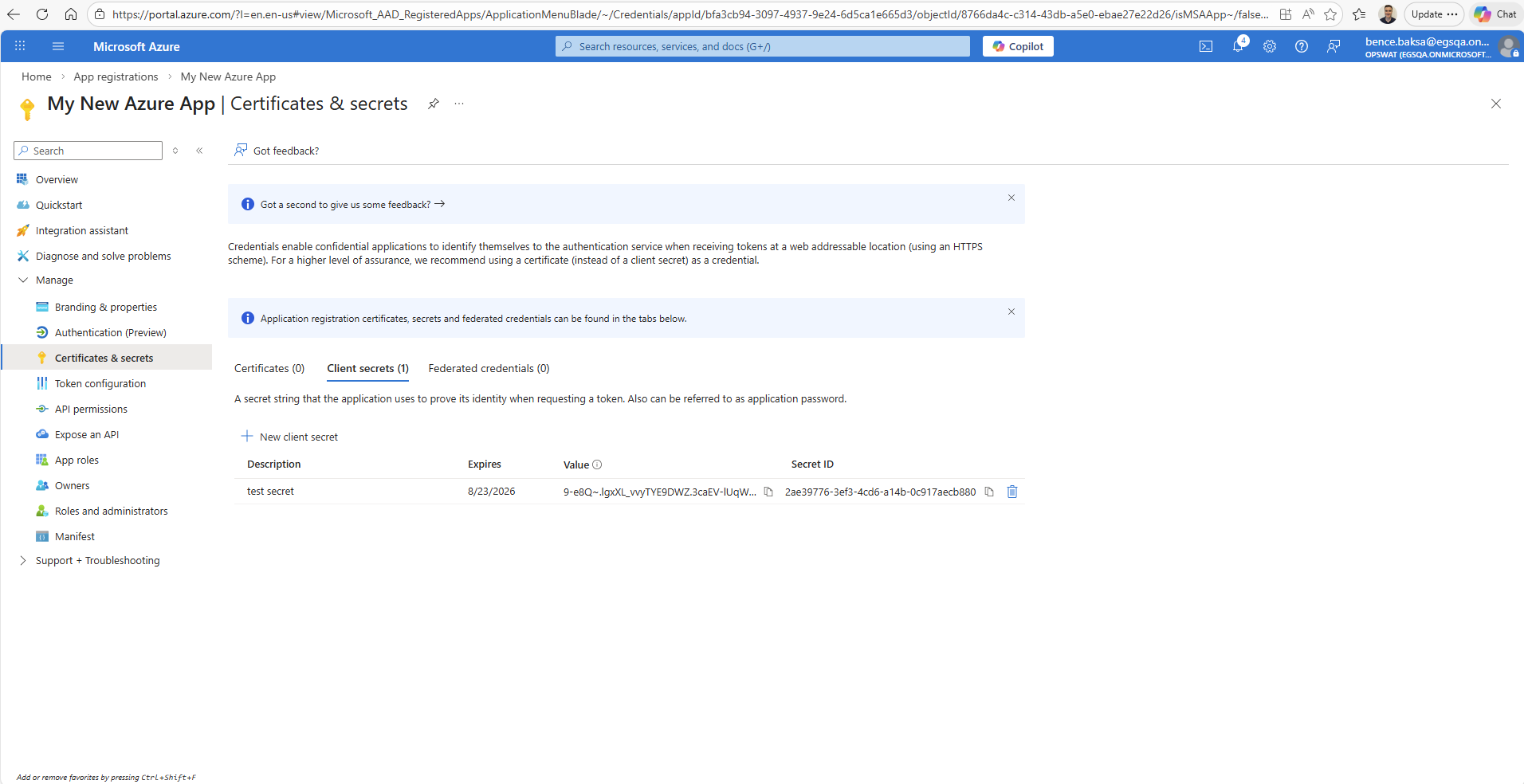Open the Azure portal waffle menu icon
This screenshot has height=784, width=1524.
(x=20, y=46)
